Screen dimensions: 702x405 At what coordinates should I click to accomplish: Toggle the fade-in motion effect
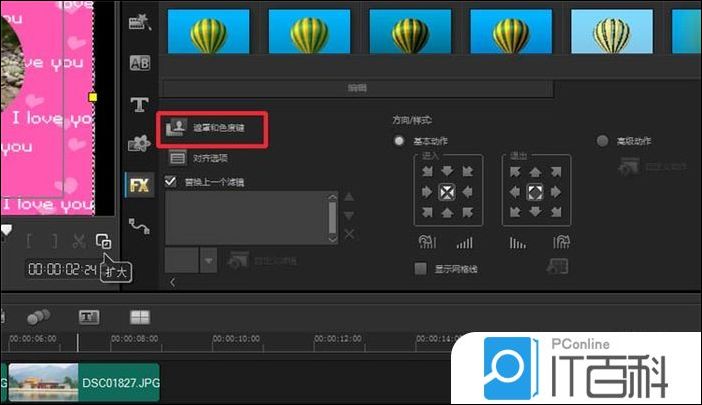point(465,243)
